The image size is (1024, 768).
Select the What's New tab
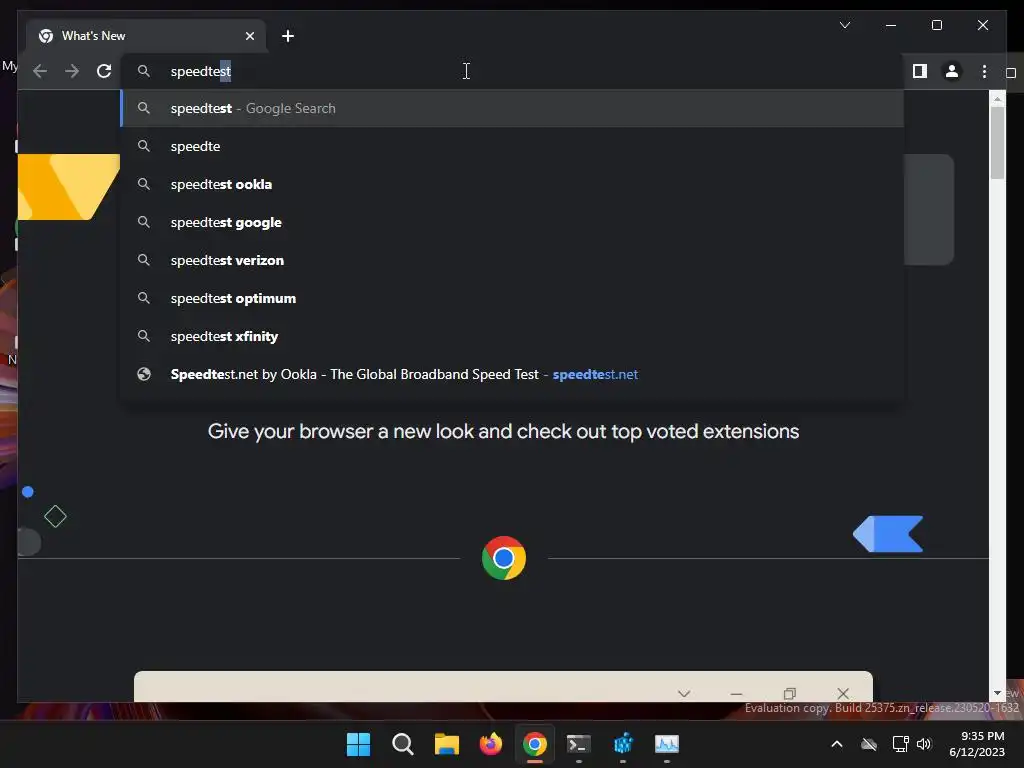tap(146, 36)
